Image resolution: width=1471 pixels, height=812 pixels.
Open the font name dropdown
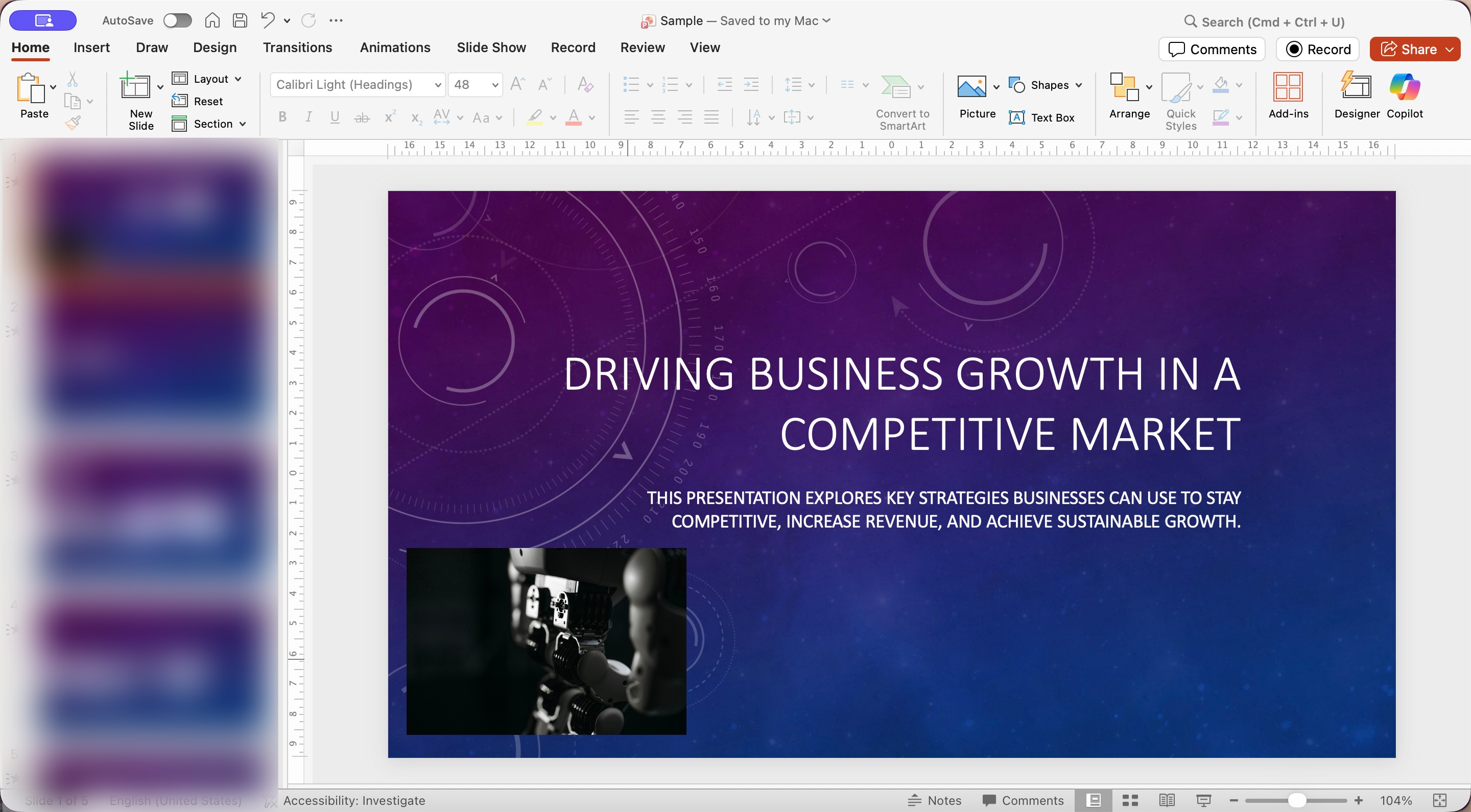437,85
